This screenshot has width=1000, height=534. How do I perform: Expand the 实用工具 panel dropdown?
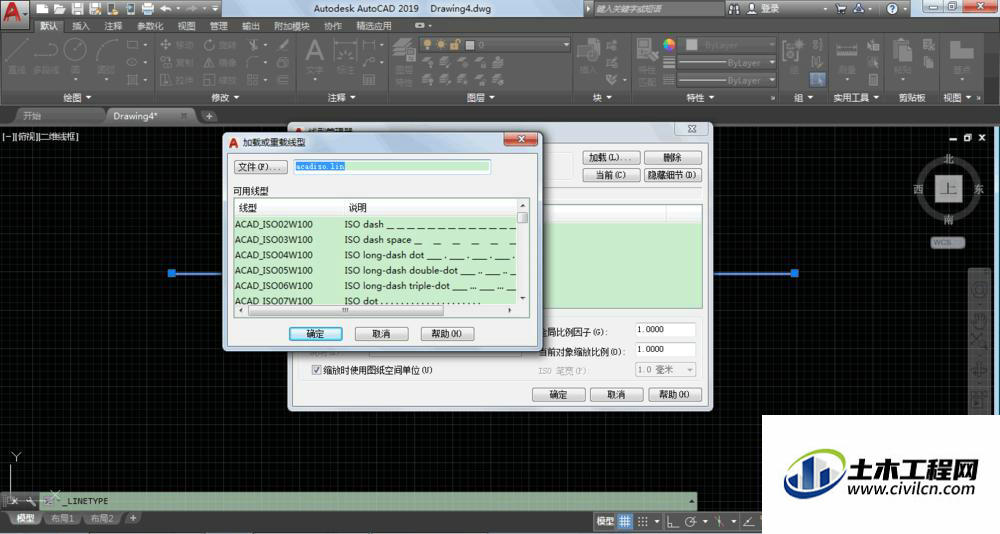pos(856,98)
